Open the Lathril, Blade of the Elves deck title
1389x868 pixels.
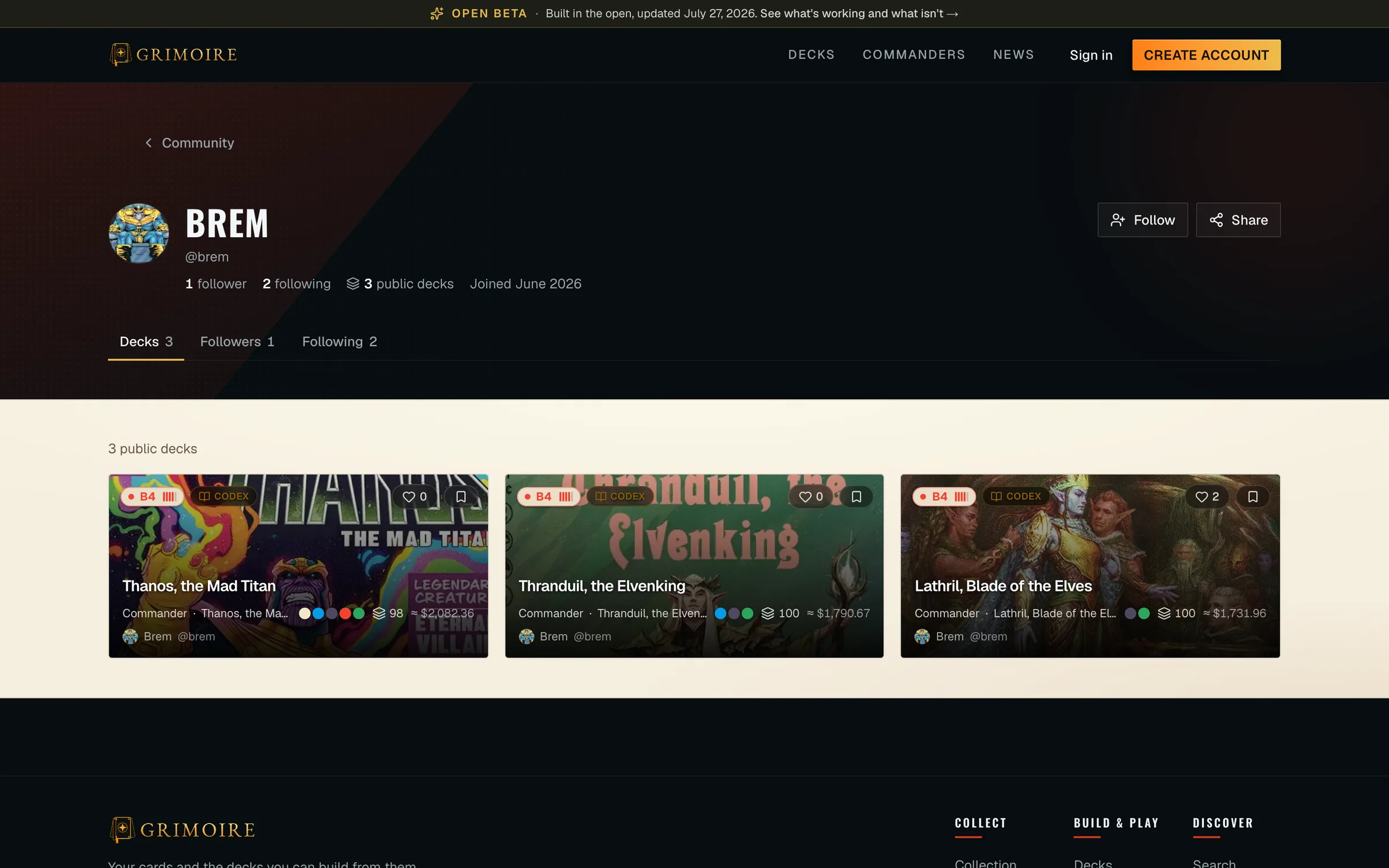1004,586
